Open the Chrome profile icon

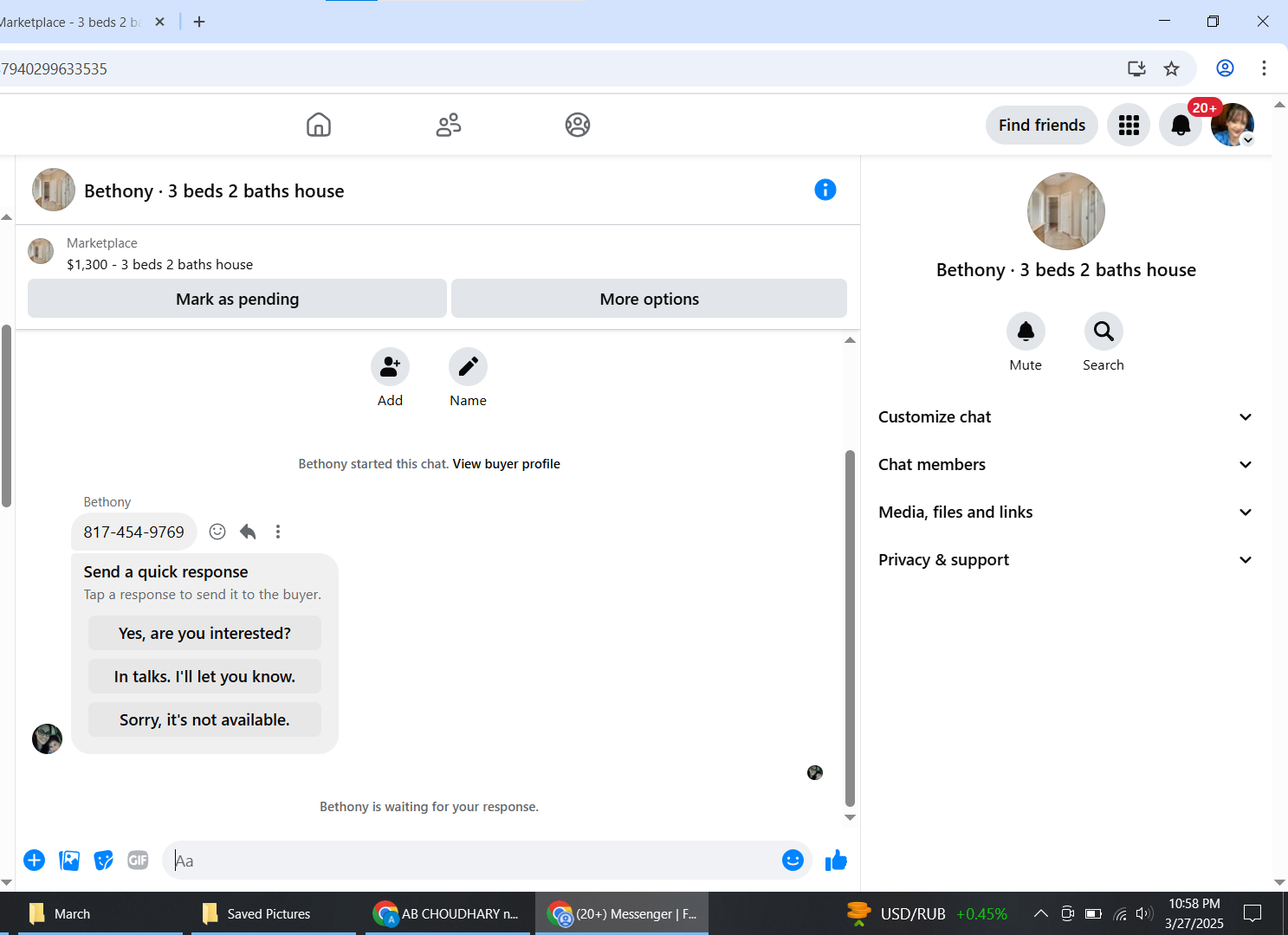click(1225, 68)
